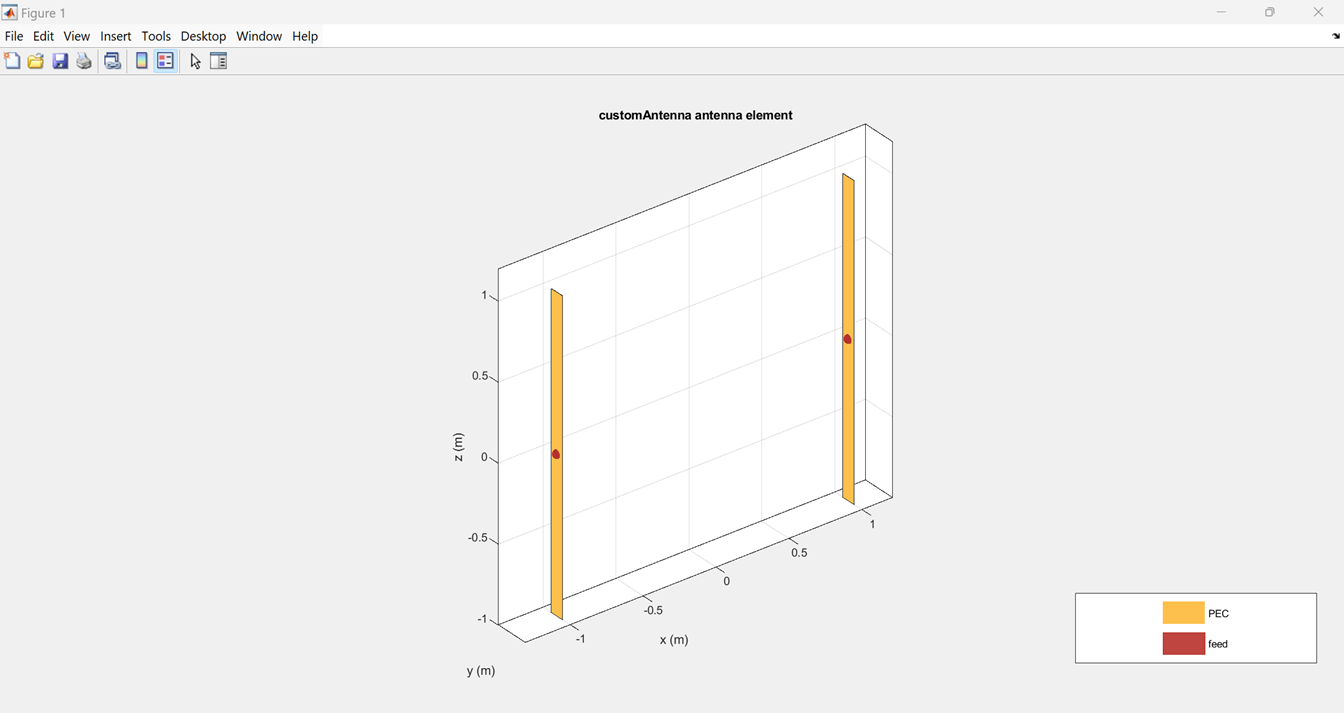Open the Tools menu

(156, 36)
